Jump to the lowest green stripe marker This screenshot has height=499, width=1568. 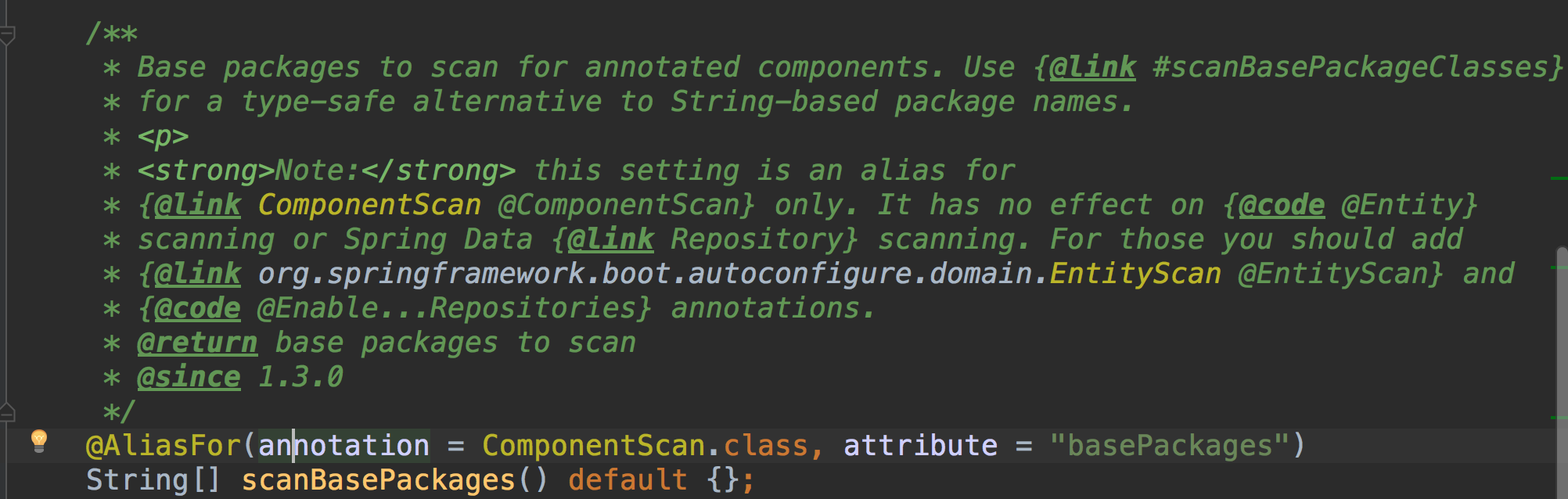1559,417
